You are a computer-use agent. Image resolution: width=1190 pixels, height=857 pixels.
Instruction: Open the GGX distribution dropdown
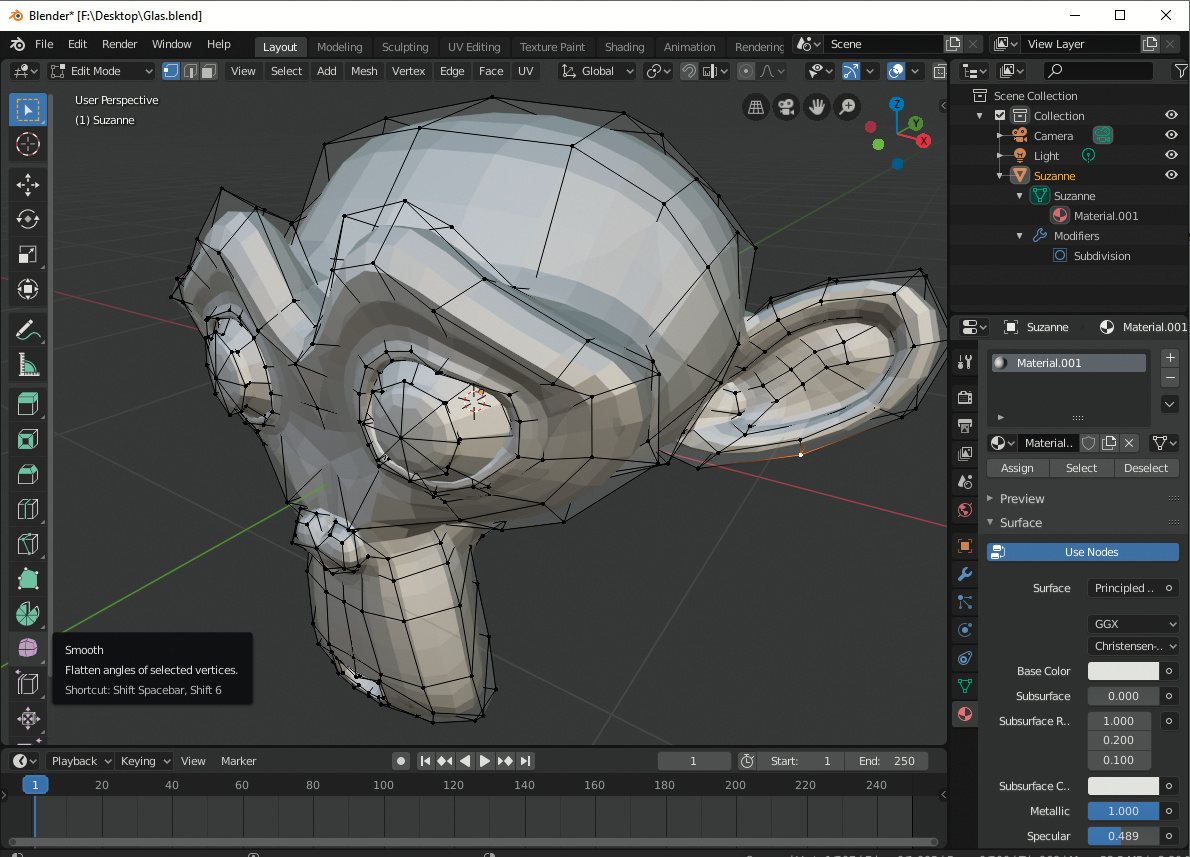tap(1133, 624)
